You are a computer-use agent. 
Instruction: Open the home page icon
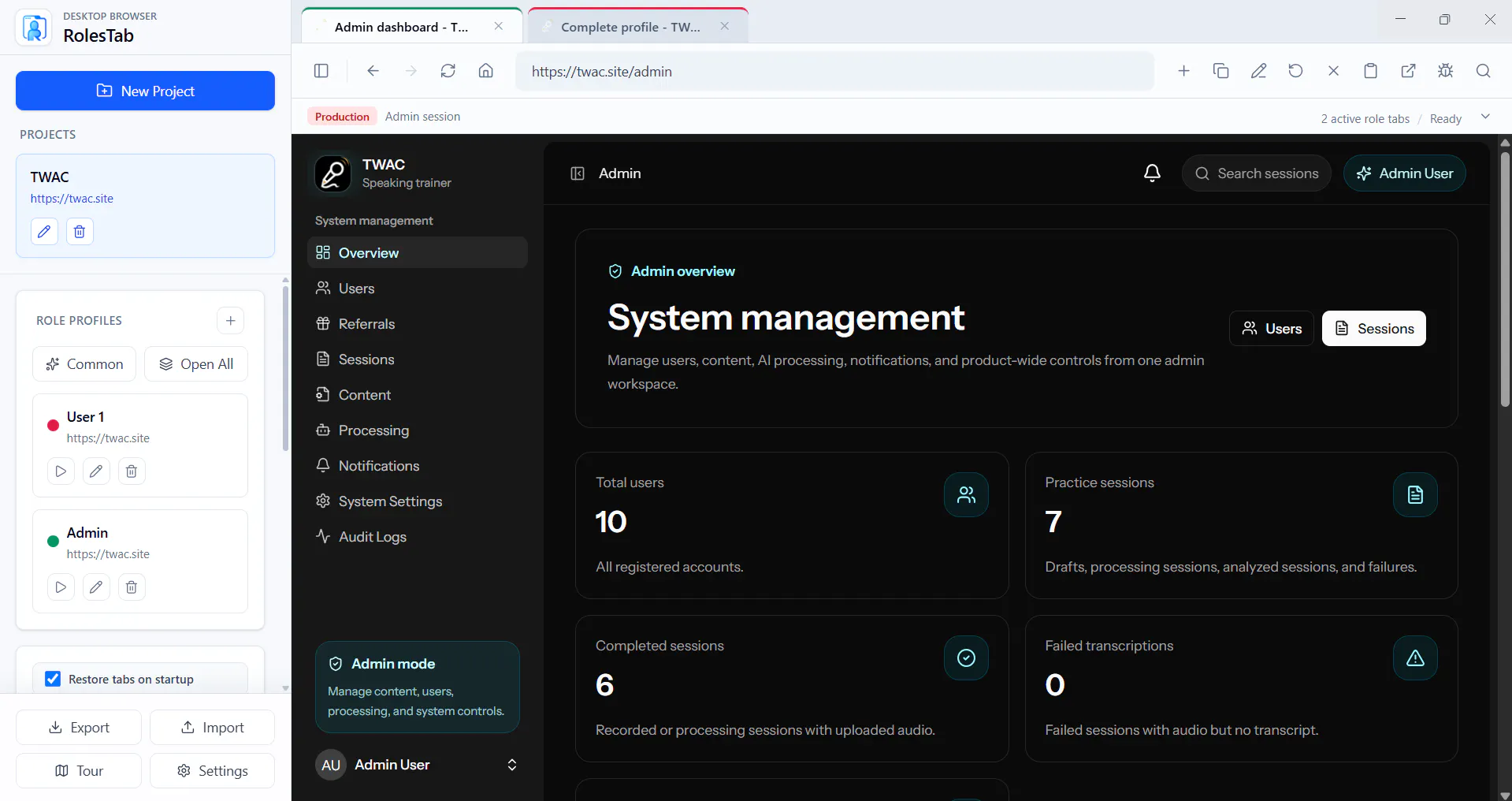tap(486, 71)
